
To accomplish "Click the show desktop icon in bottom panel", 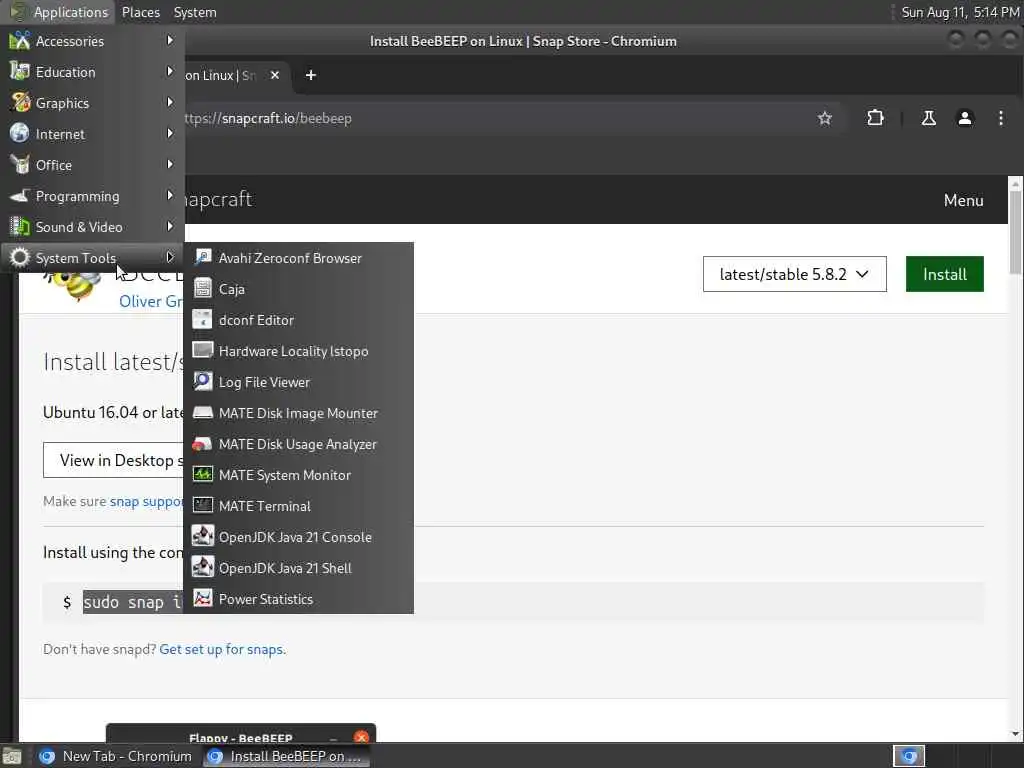I will coord(12,756).
